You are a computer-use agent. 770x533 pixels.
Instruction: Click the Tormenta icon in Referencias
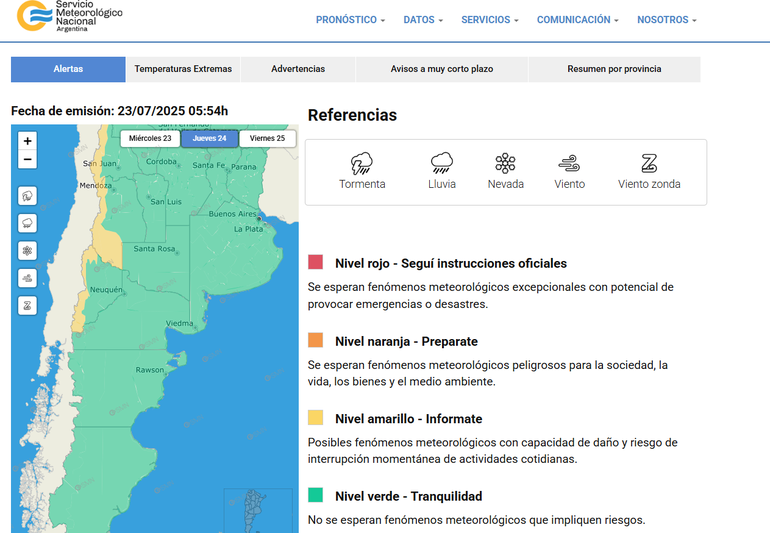click(x=362, y=163)
